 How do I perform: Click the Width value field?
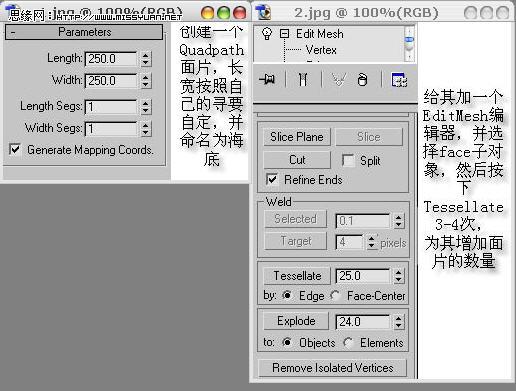111,81
